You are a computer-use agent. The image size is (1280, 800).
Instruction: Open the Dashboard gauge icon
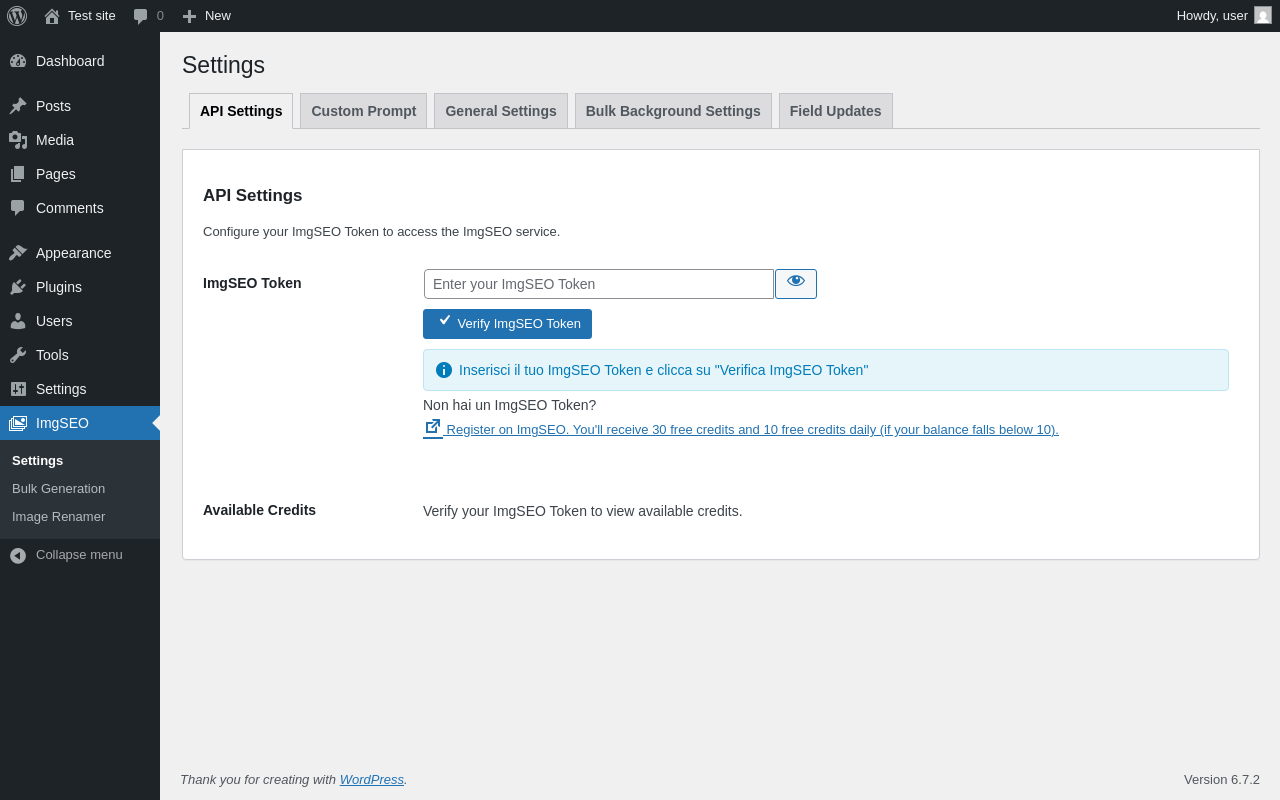point(18,61)
